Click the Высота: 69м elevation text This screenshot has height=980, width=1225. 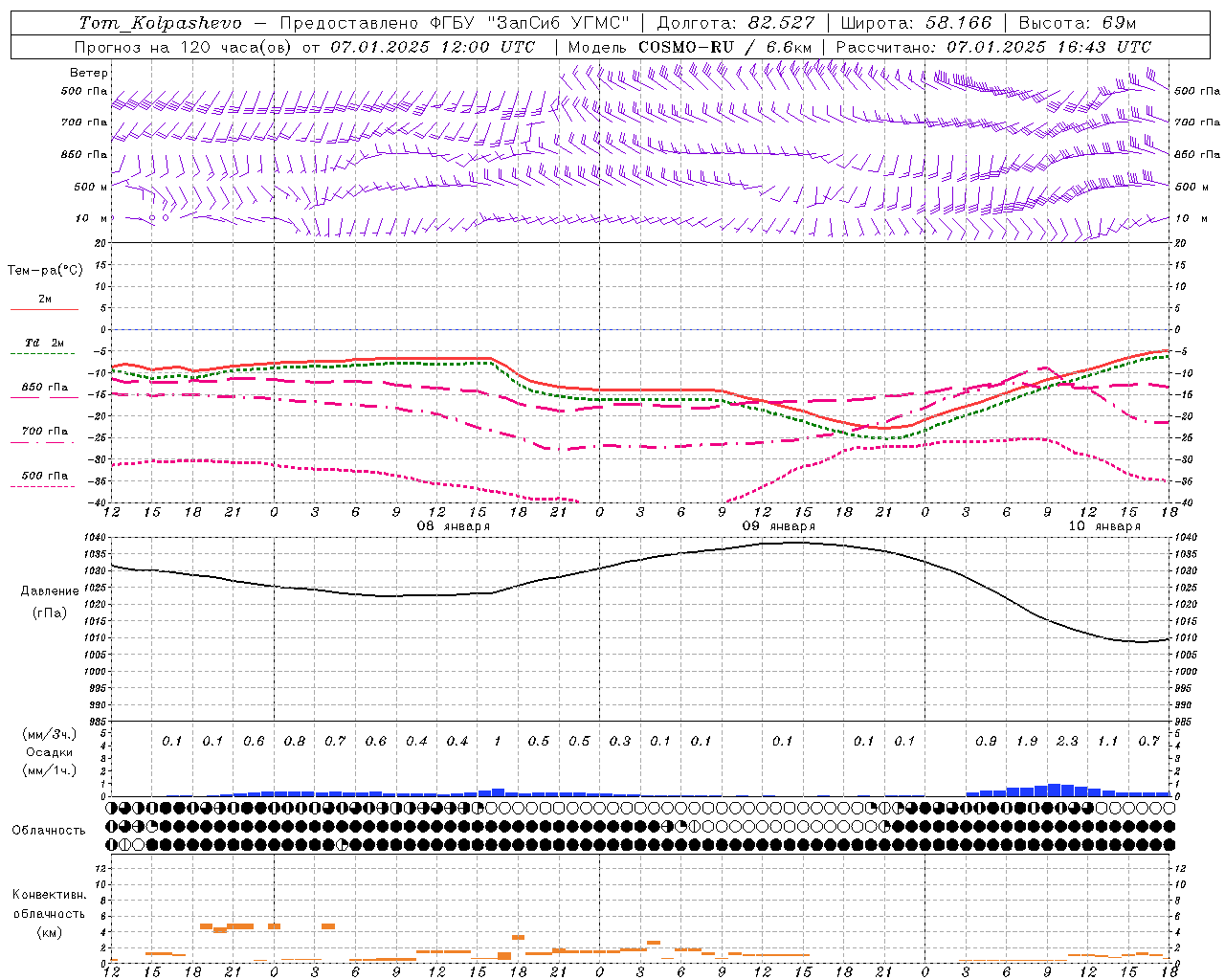pyautogui.click(x=1077, y=23)
